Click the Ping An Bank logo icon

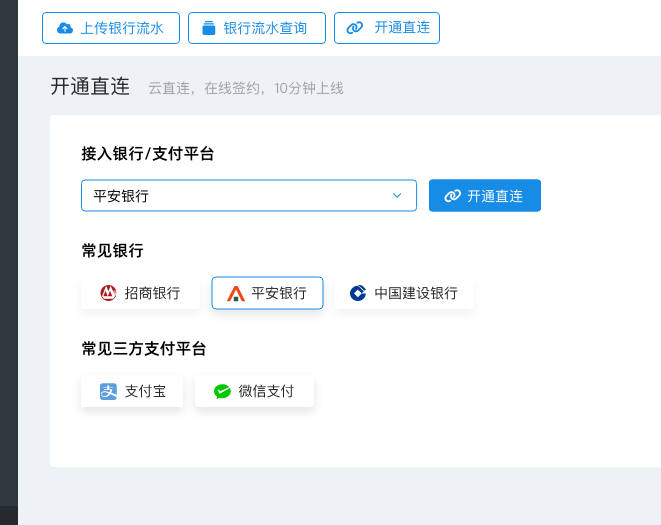tap(236, 293)
